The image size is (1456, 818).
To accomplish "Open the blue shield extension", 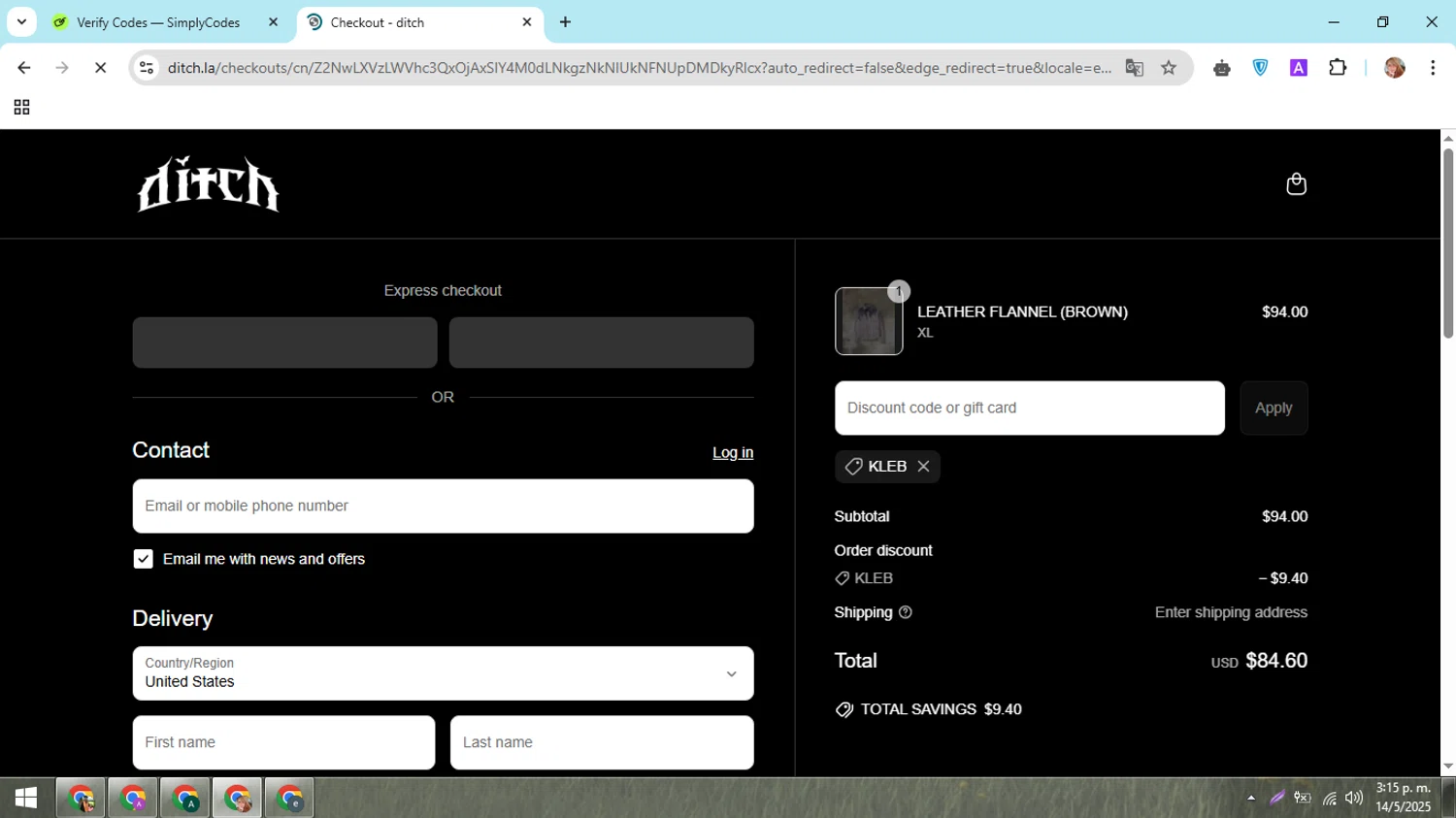I will coord(1260,68).
